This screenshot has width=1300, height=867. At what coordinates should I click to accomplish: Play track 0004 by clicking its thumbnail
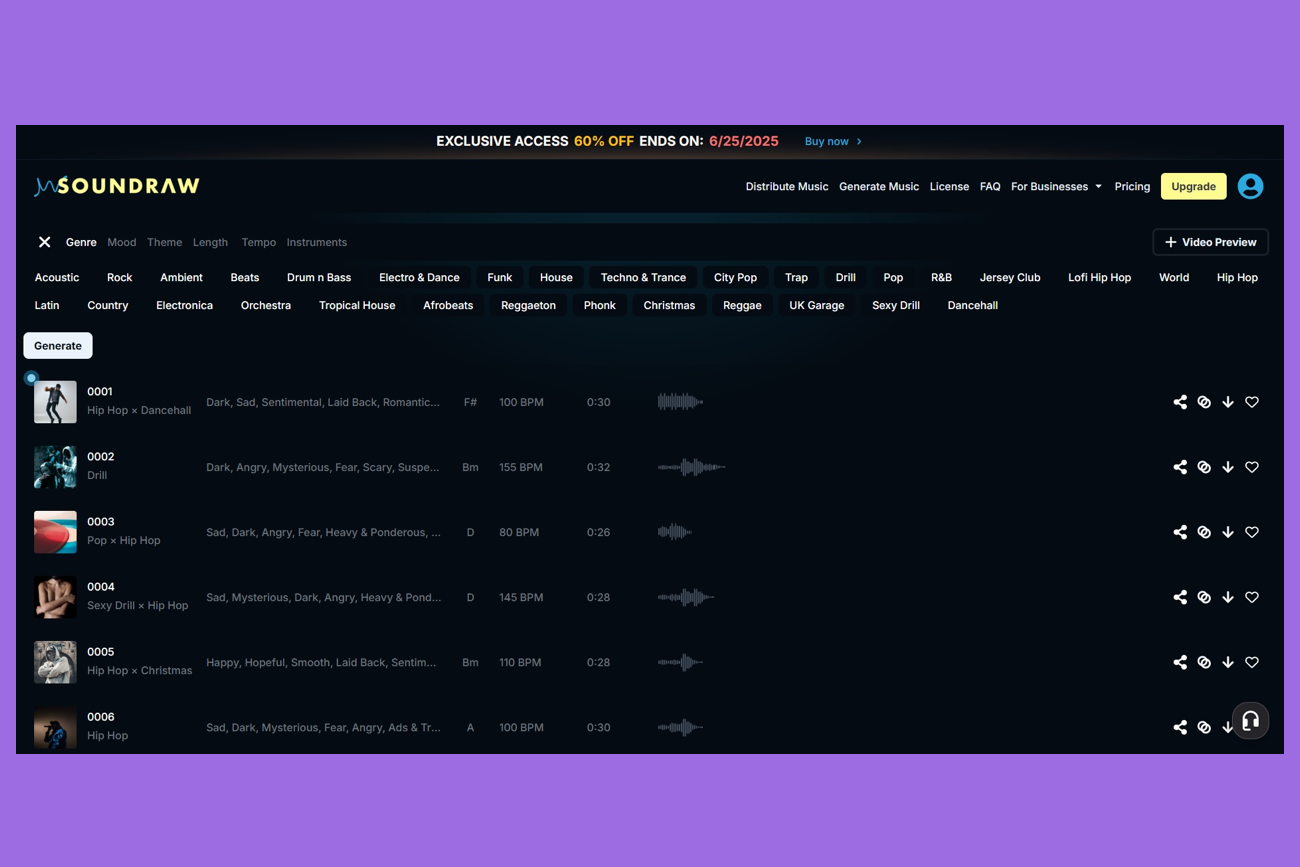(x=55, y=597)
